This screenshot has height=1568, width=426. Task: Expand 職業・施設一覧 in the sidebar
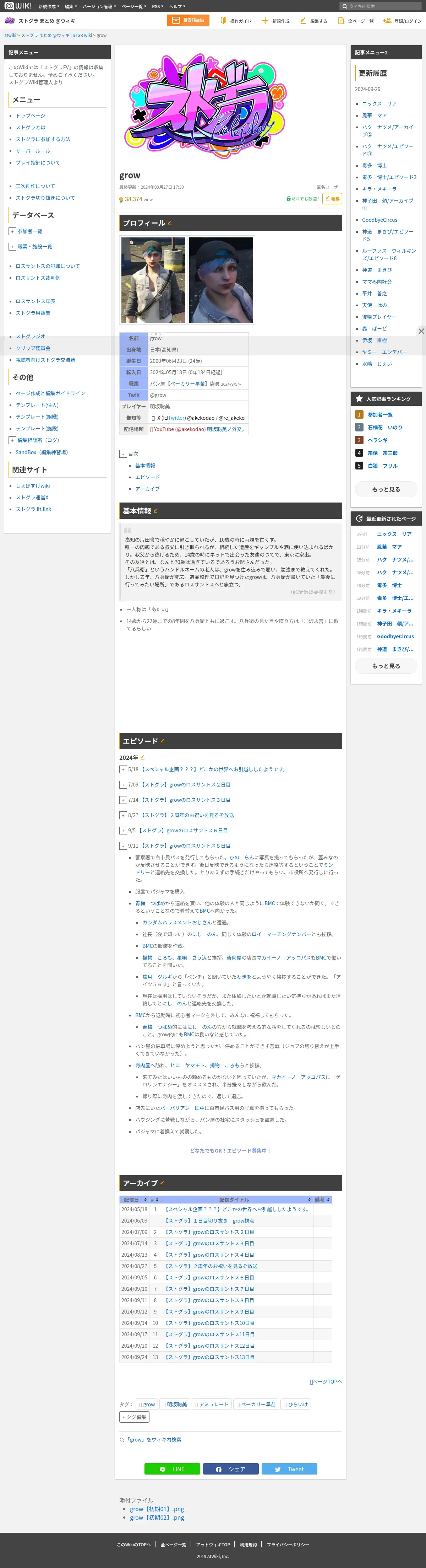[x=12, y=247]
